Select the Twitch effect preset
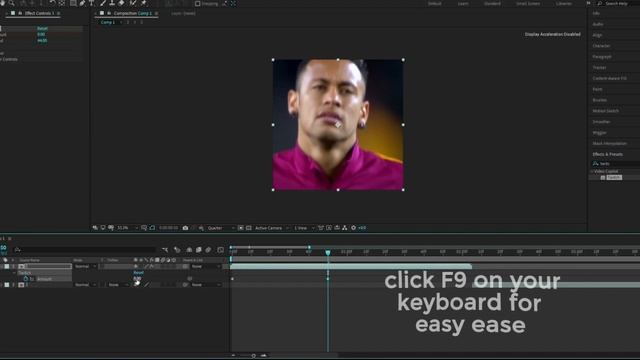The image size is (640, 360). [x=614, y=178]
